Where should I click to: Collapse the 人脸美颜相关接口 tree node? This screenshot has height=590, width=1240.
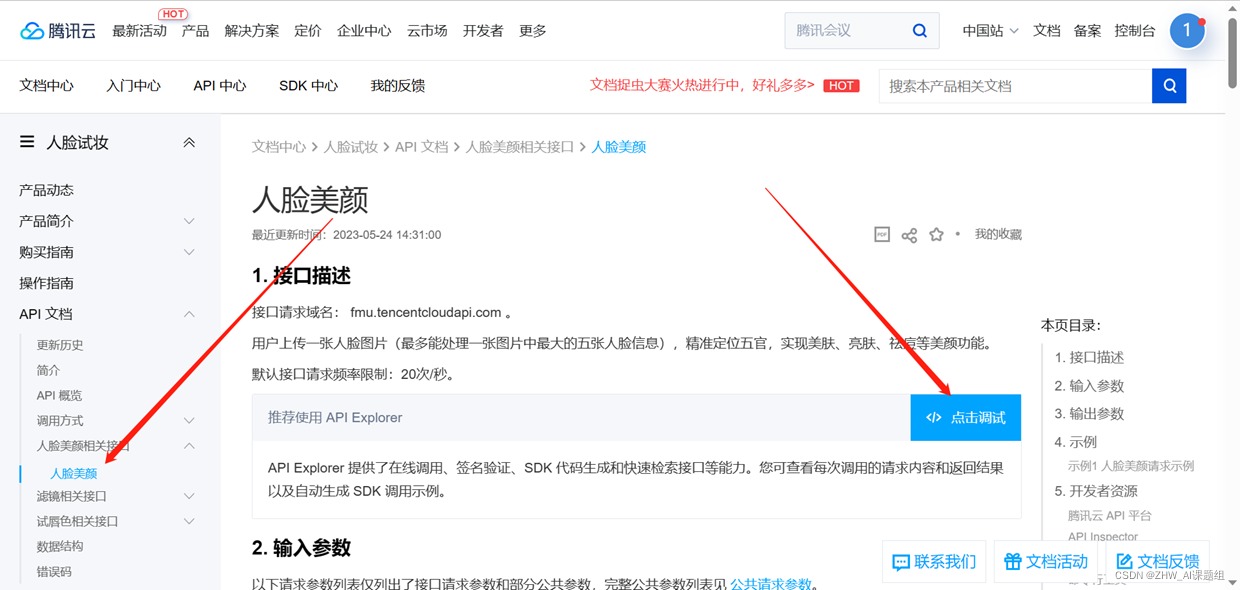[189, 446]
